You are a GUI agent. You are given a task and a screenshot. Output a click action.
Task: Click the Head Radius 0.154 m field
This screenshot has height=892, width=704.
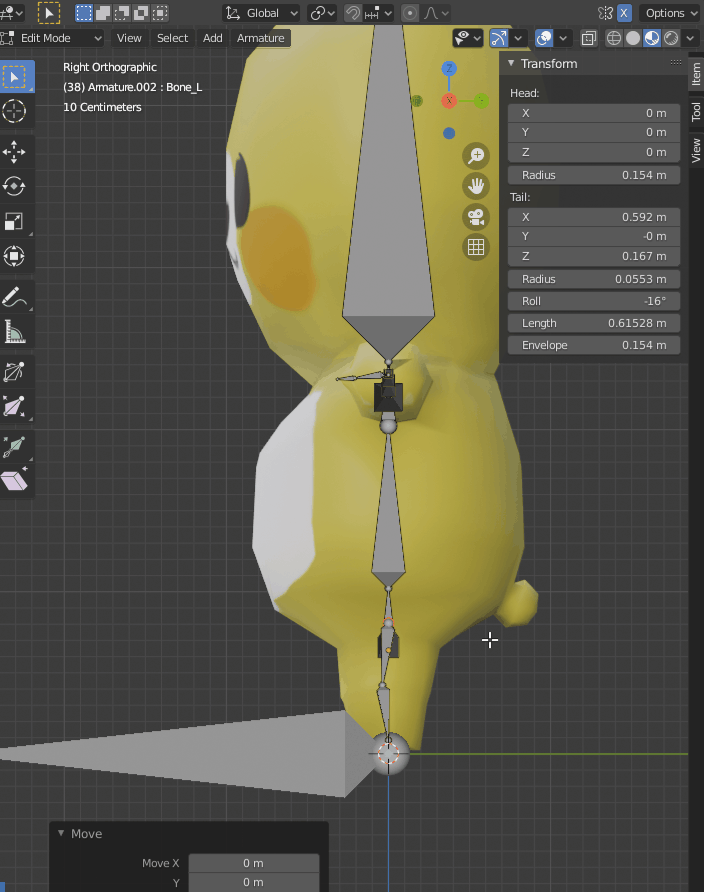click(x=594, y=175)
